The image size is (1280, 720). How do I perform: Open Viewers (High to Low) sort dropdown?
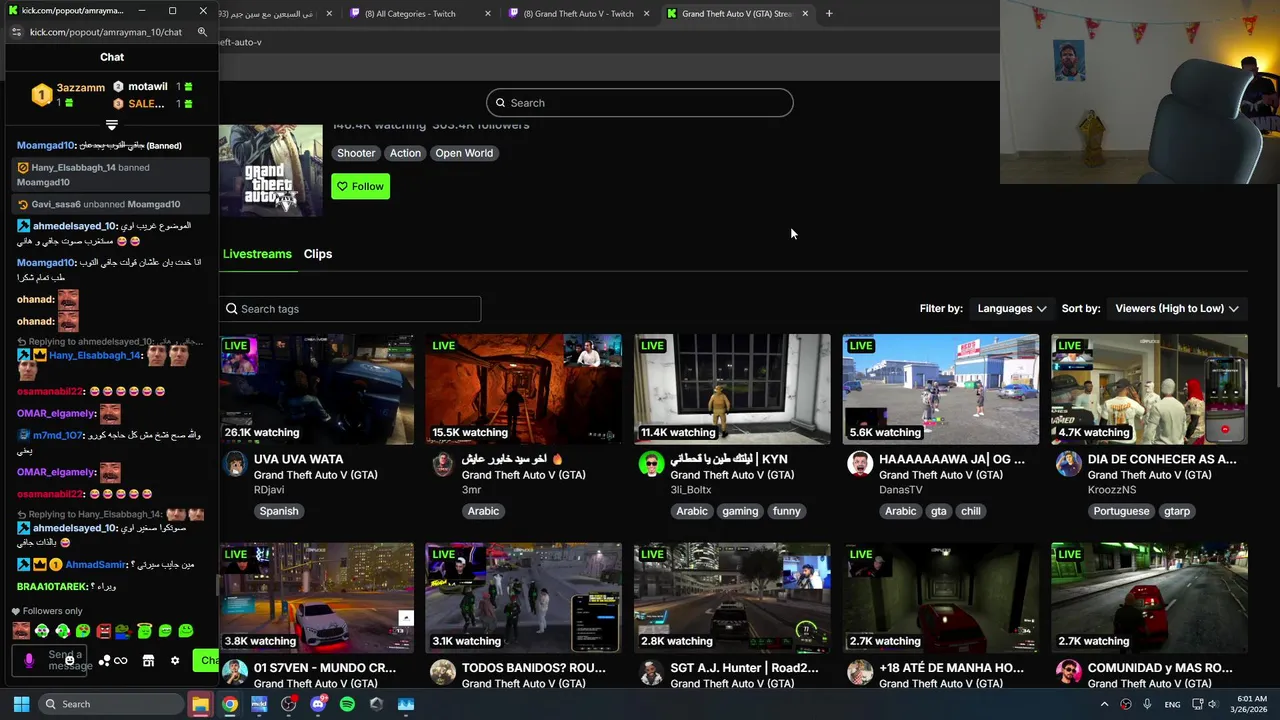(1177, 309)
